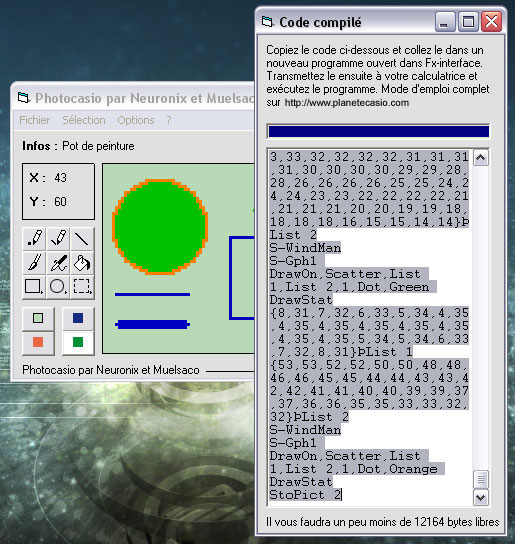Pick the blue color swatch
The width and height of the screenshot is (515, 544).
click(78, 318)
